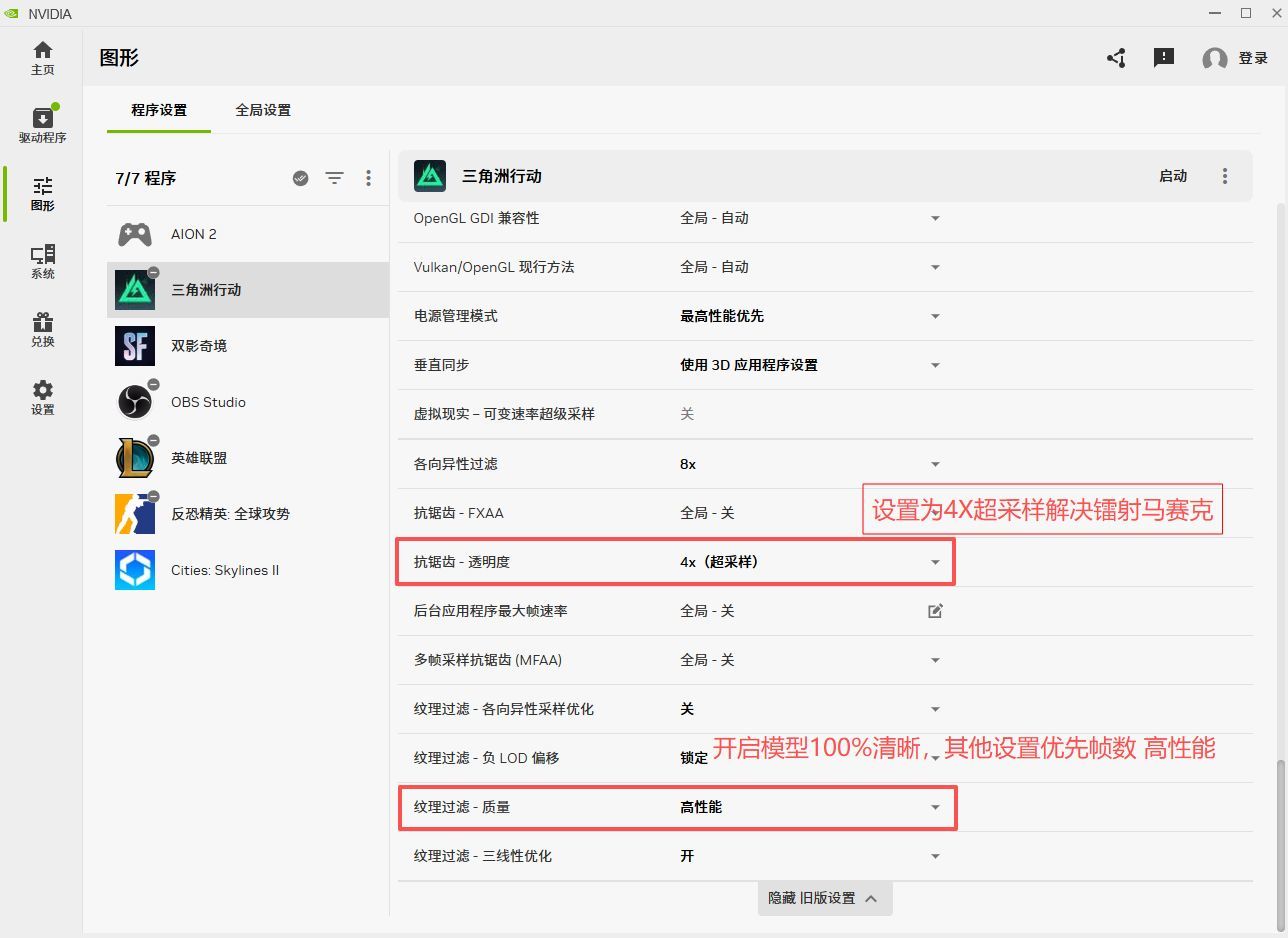Open the three-dot menu beside 启动

[x=1225, y=176]
